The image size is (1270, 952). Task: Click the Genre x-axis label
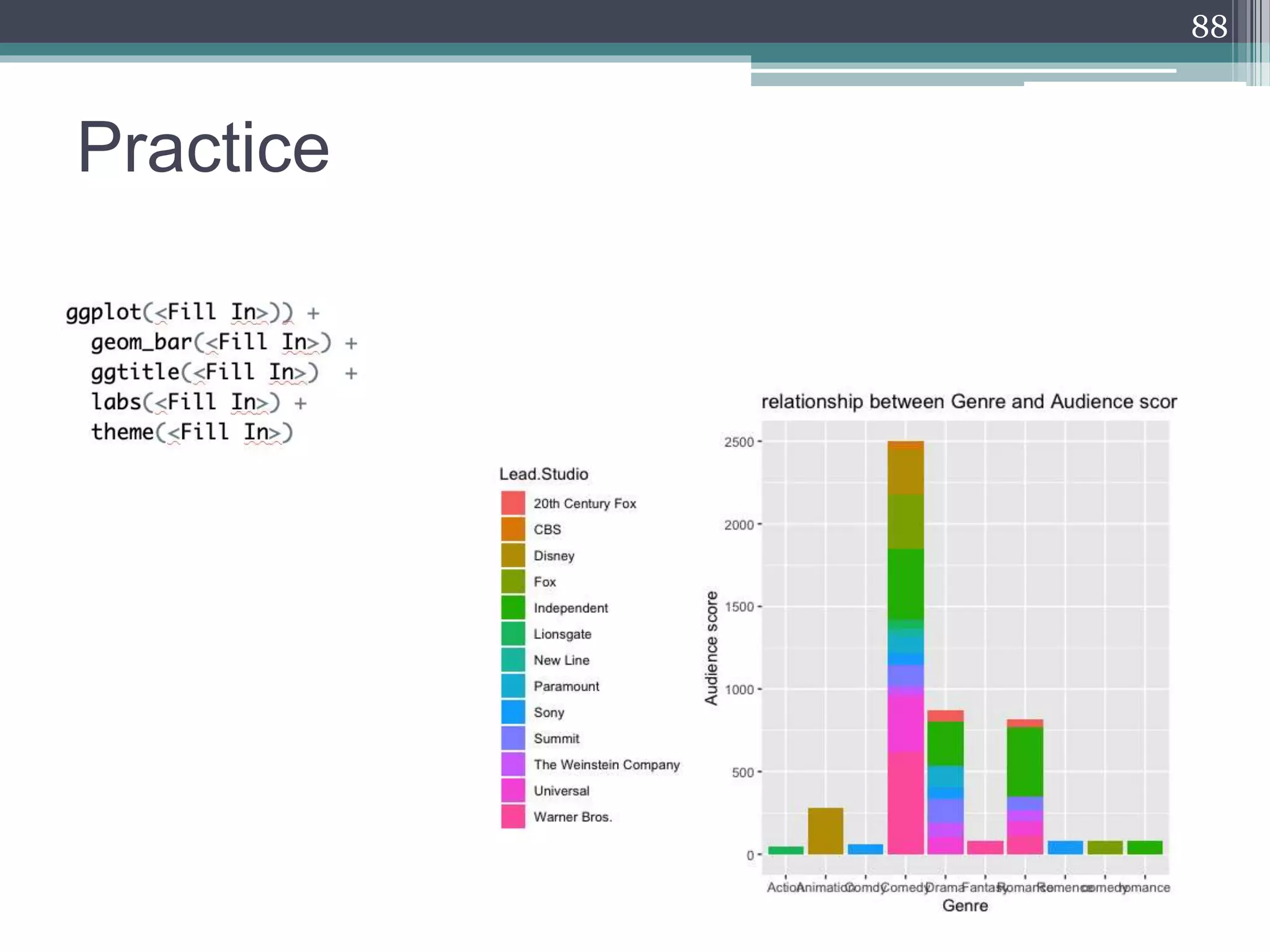tap(965, 906)
